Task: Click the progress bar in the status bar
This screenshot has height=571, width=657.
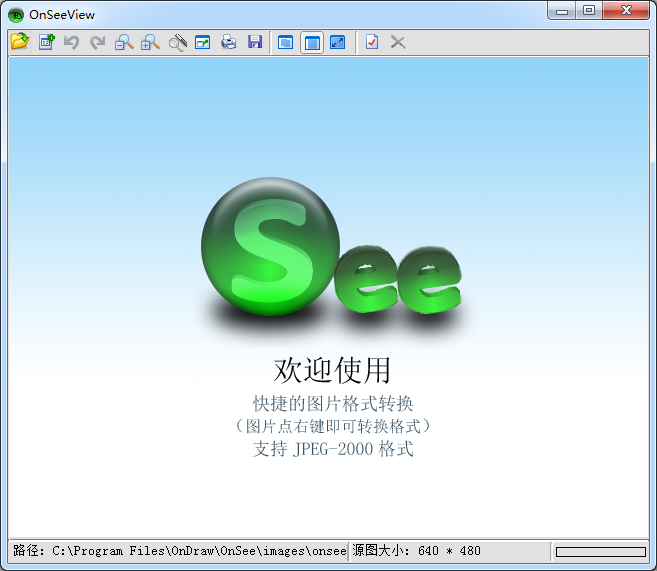Action: 600,552
